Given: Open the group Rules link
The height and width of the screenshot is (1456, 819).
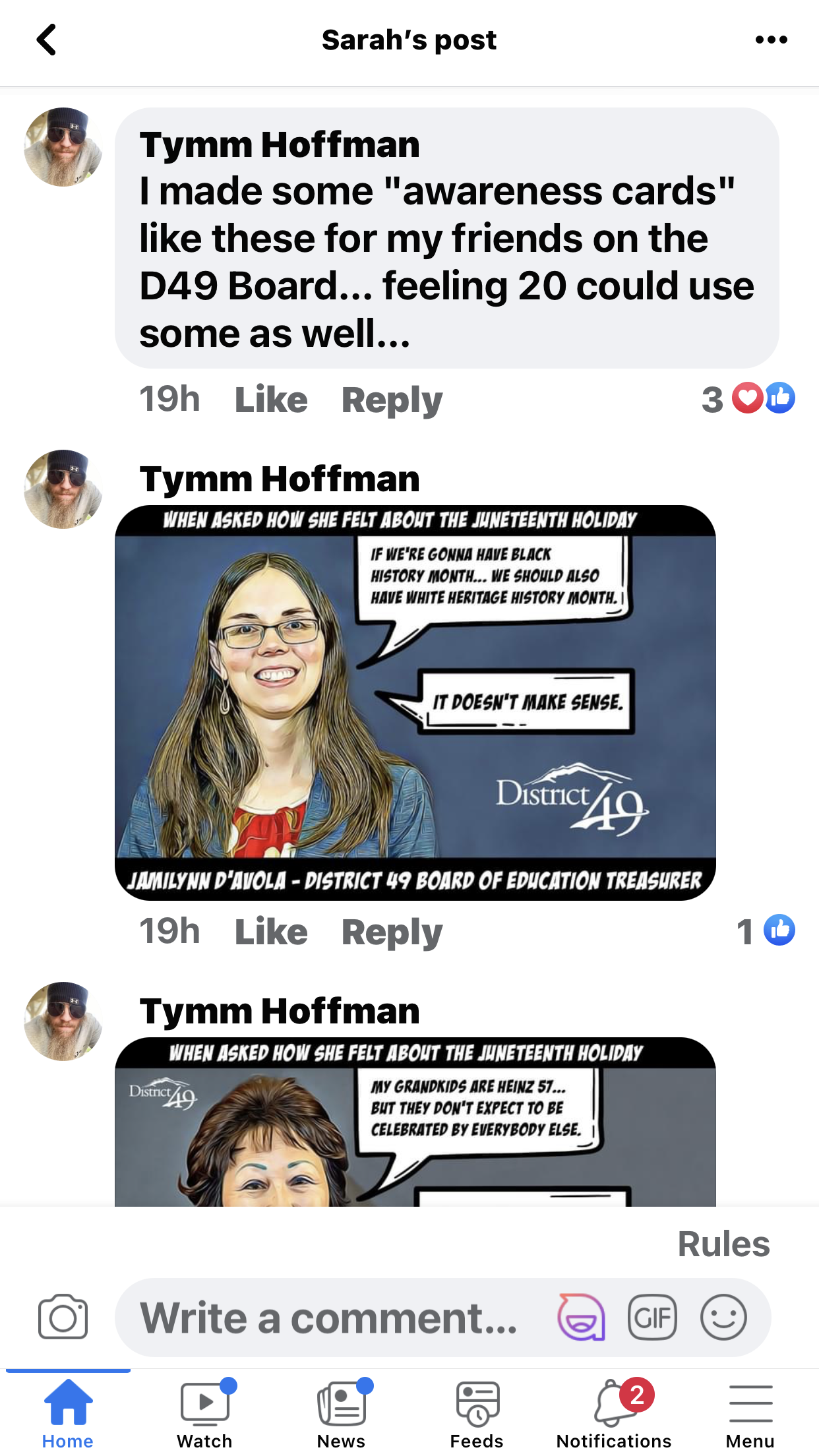Looking at the screenshot, I should (724, 1244).
